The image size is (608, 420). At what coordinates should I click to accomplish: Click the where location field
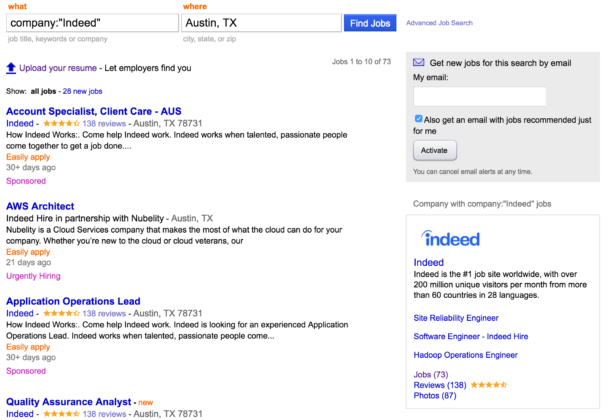(261, 23)
